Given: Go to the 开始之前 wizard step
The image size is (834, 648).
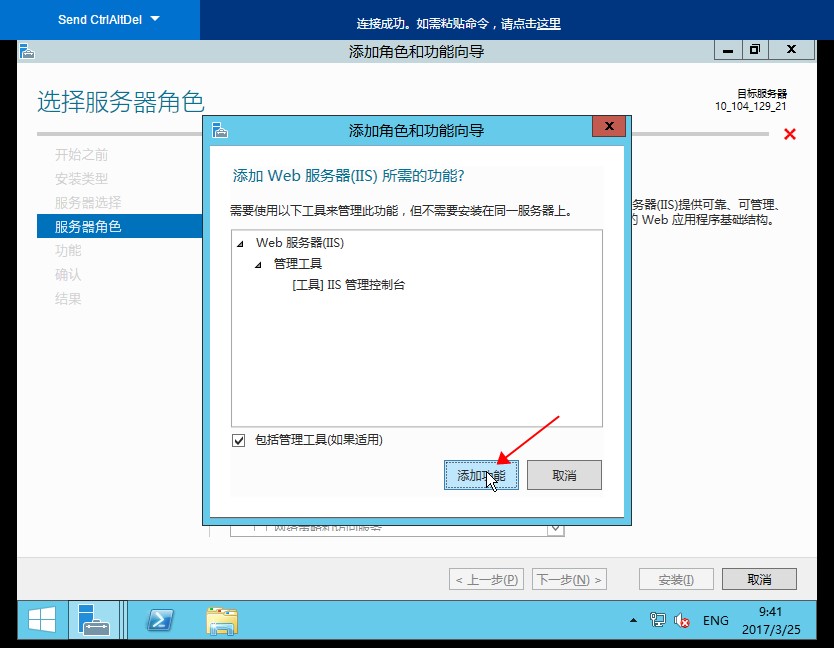Looking at the screenshot, I should (81, 155).
